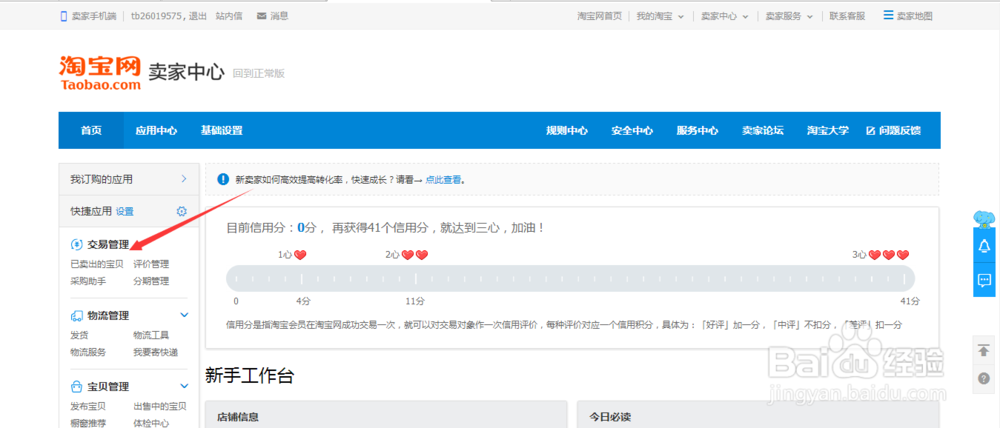
Task: Click the 物流管理 truck icon
Action: [x=76, y=316]
